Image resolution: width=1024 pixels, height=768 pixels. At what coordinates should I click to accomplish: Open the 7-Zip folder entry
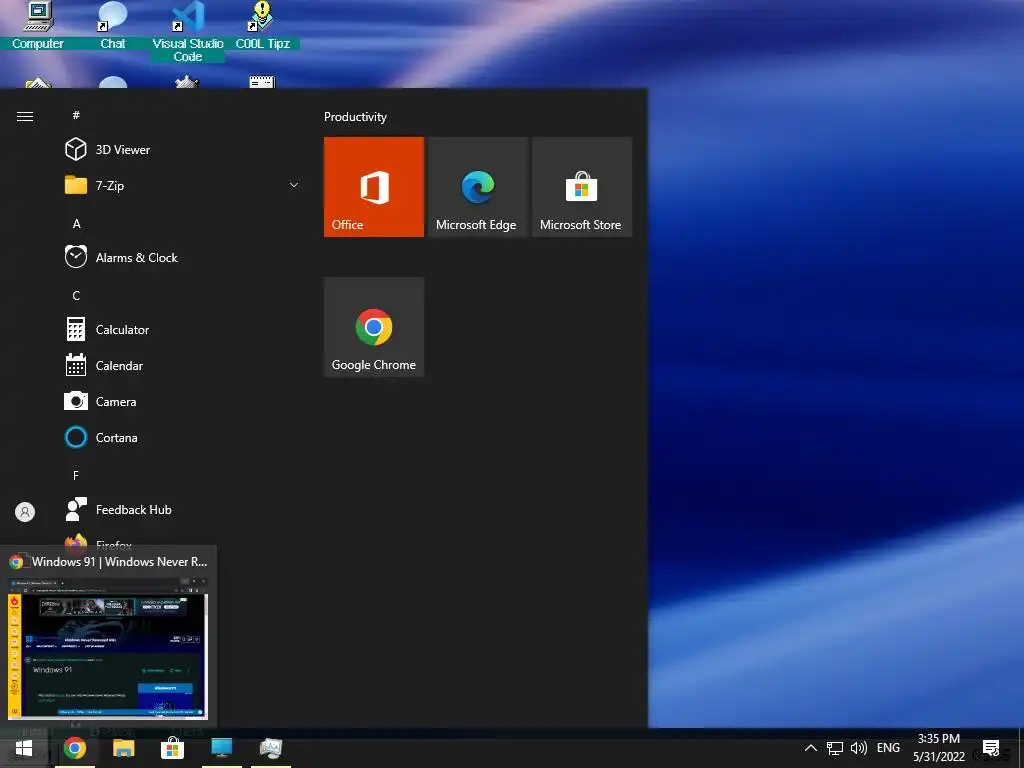pos(110,185)
